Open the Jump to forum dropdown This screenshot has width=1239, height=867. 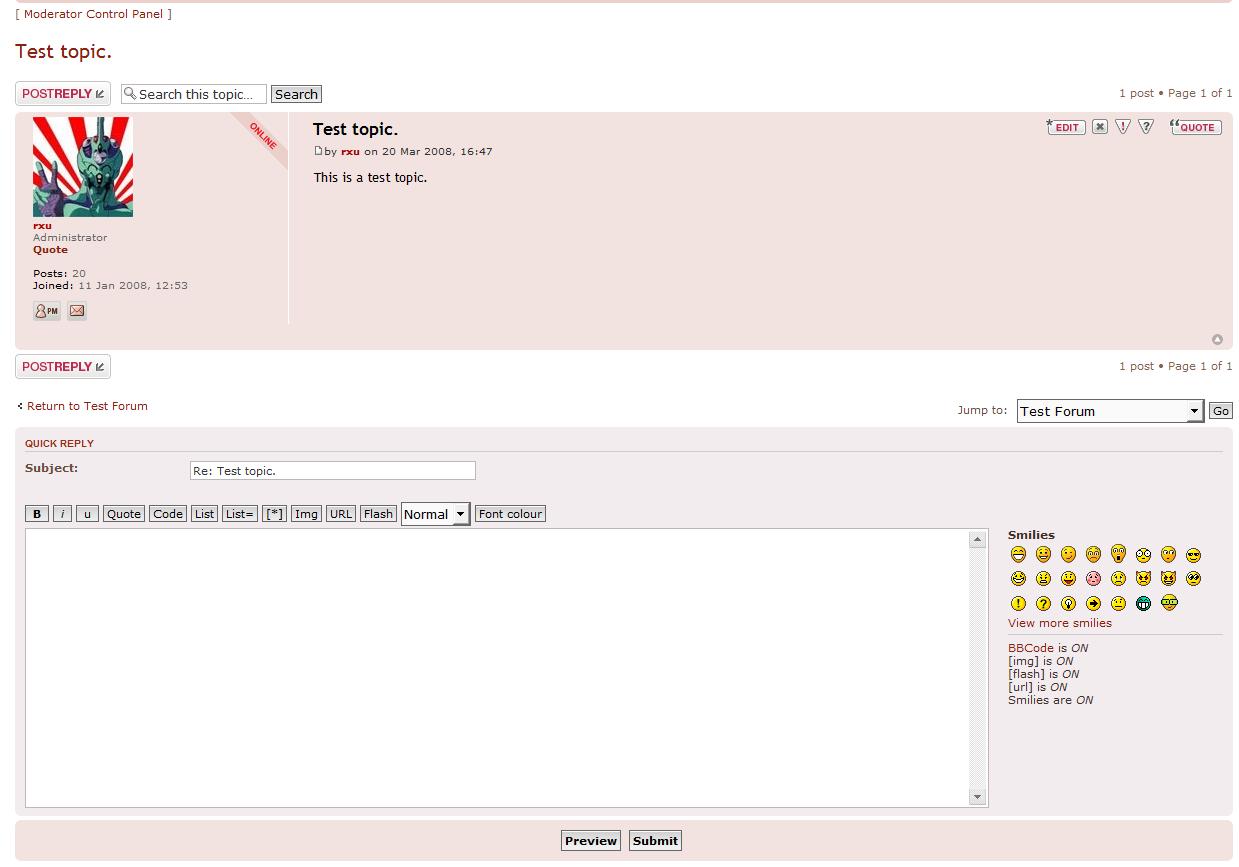point(1109,411)
